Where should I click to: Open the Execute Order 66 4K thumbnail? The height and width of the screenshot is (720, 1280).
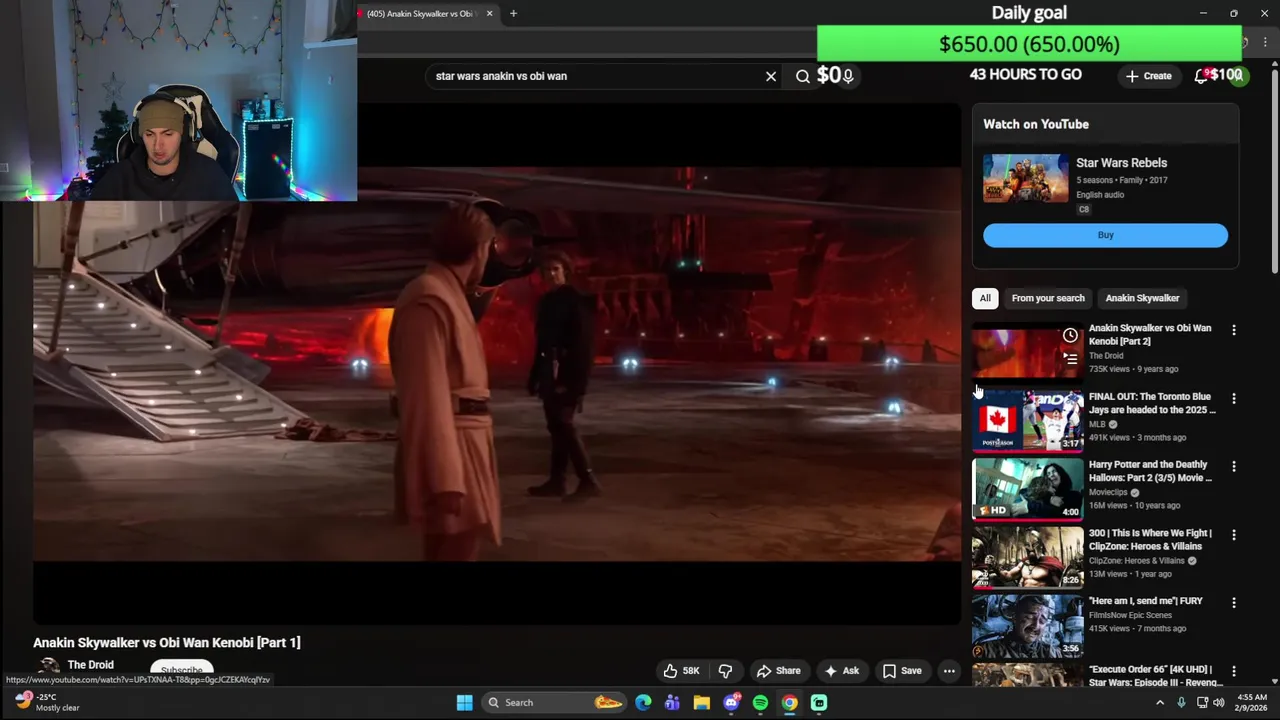tap(1027, 676)
